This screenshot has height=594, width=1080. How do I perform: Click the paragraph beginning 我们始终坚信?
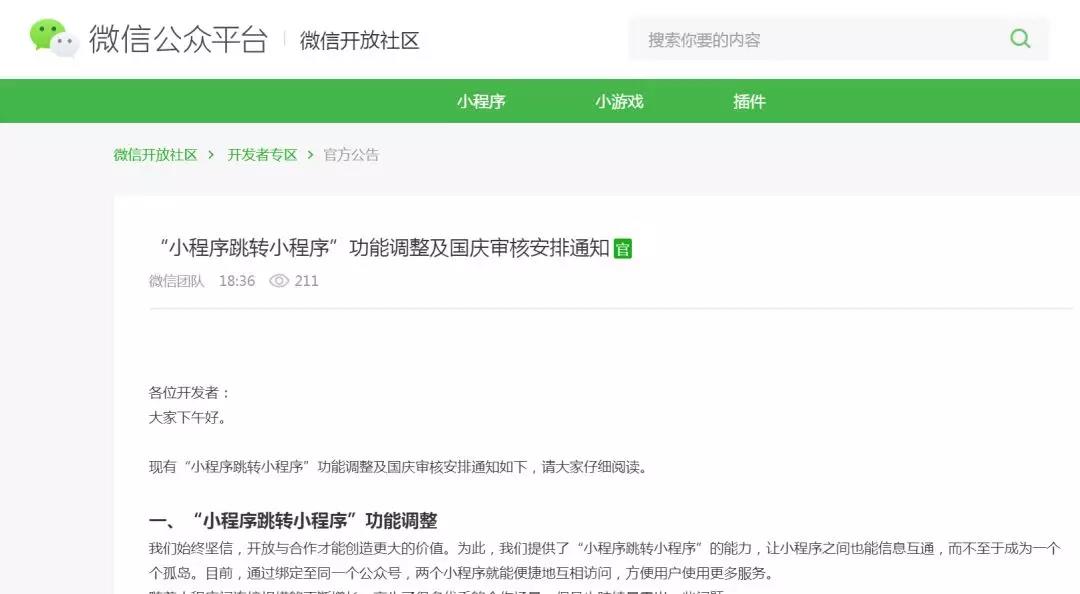(x=604, y=560)
